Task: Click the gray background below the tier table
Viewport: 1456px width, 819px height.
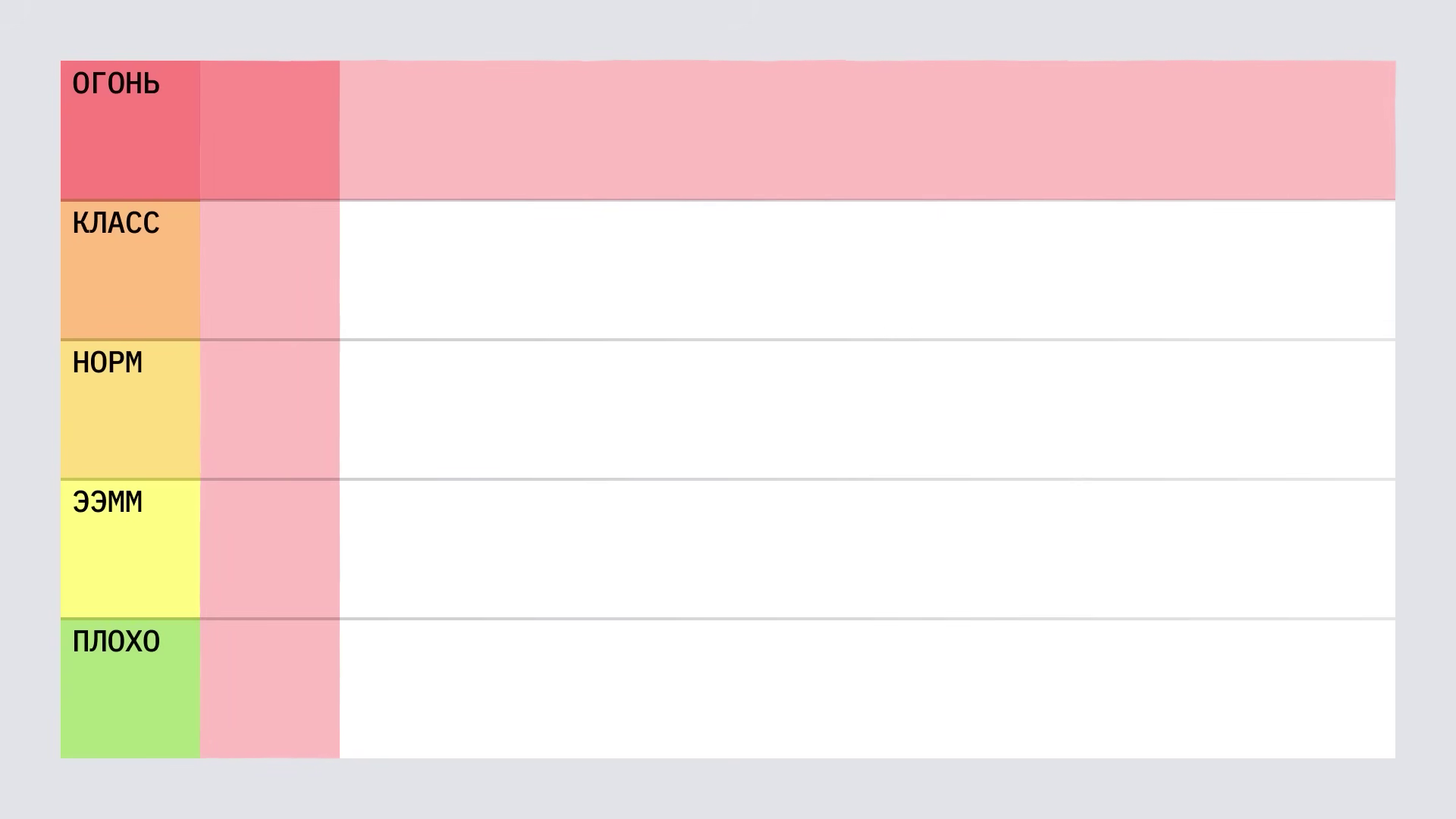Action: tap(728, 789)
